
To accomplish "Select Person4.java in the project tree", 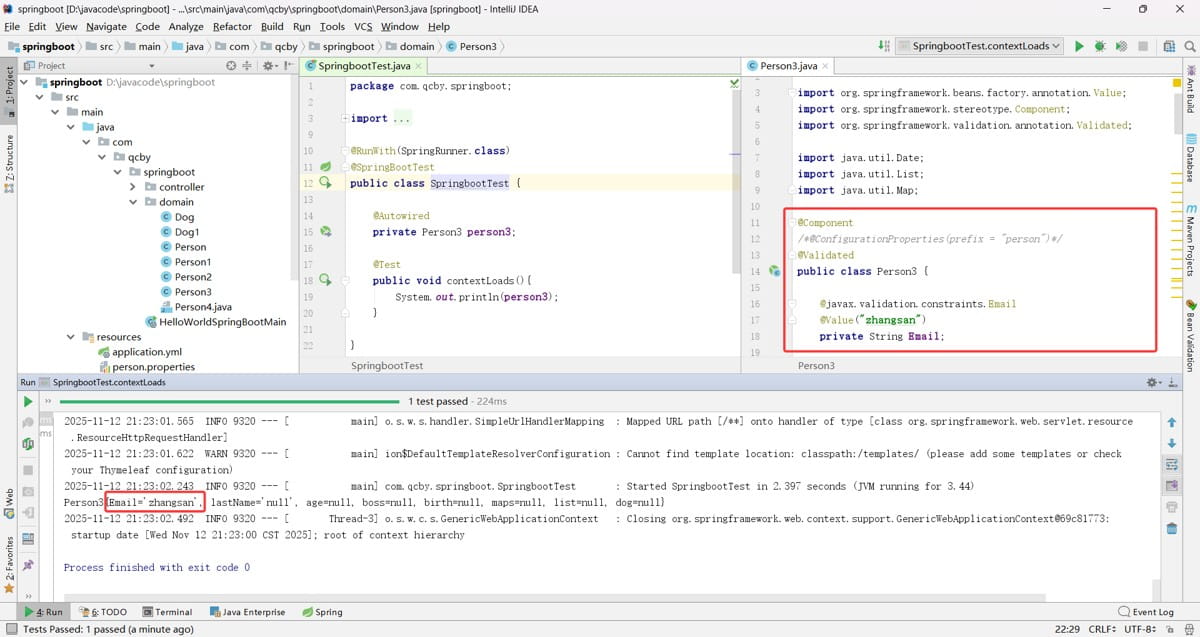I will pyautogui.click(x=203, y=307).
